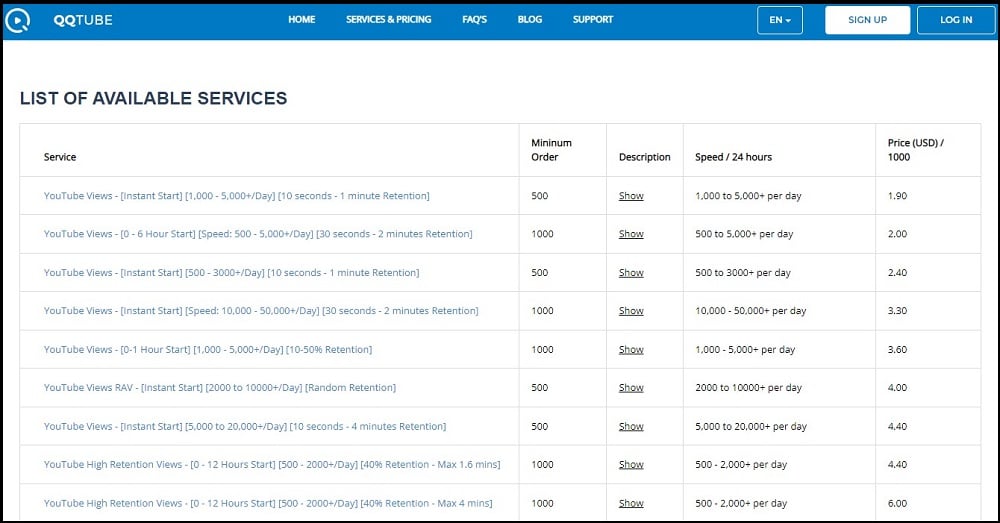
Task: Select speed cell 1,000 - 5,000+ per day
Action: 745,350
